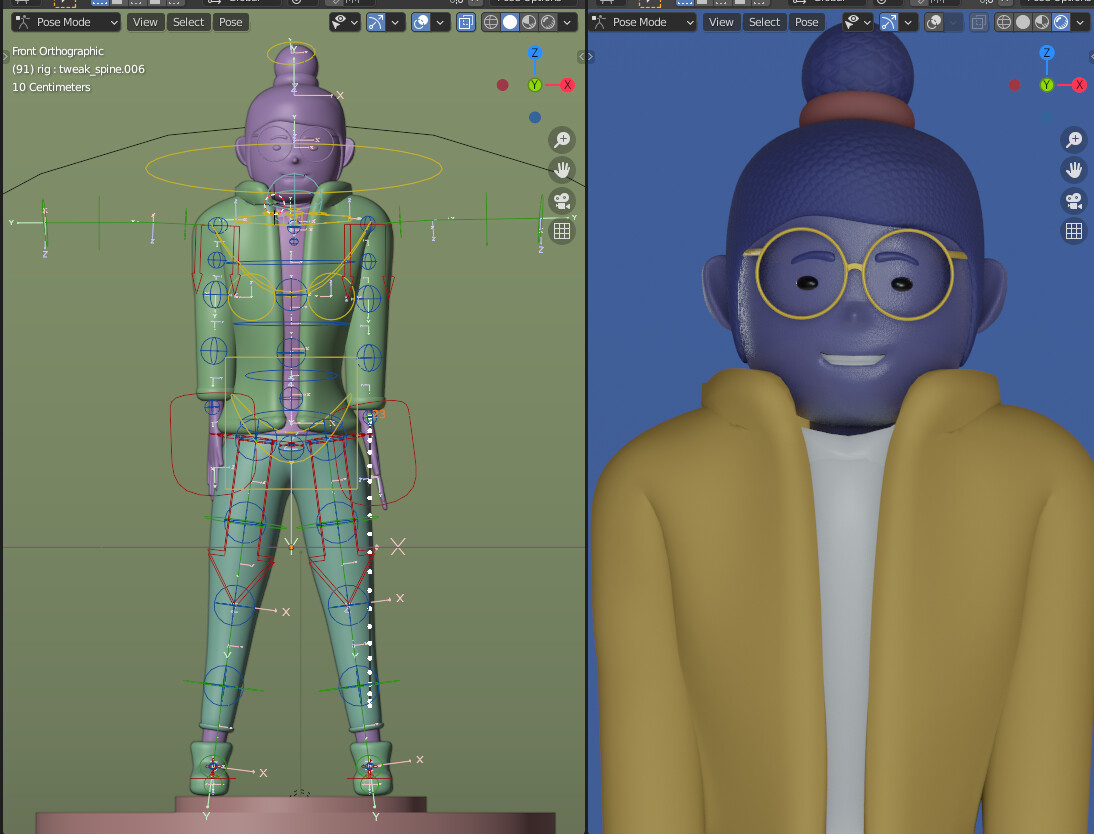Toggle Show Overlays in right viewport header

[x=934, y=21]
